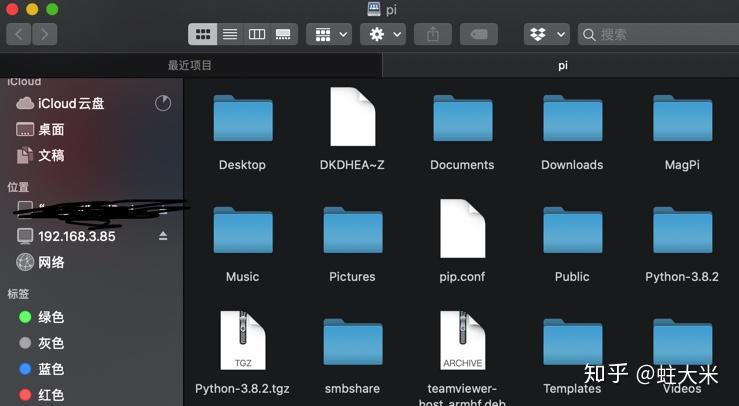This screenshot has height=406, width=739.
Task: Select the Python-3.8.2 folder icon
Action: (682, 230)
